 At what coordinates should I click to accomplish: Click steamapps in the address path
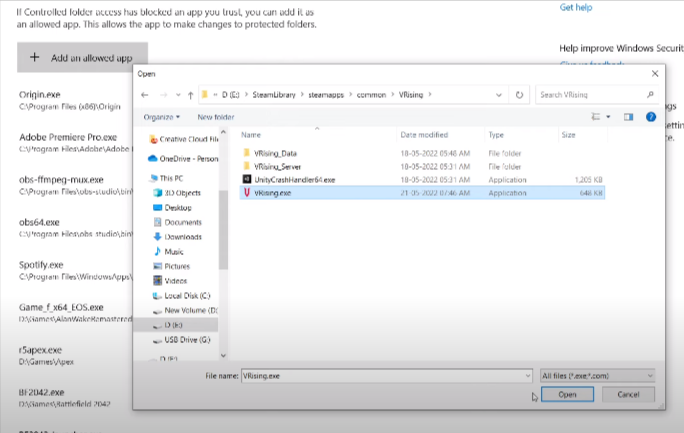(x=326, y=95)
